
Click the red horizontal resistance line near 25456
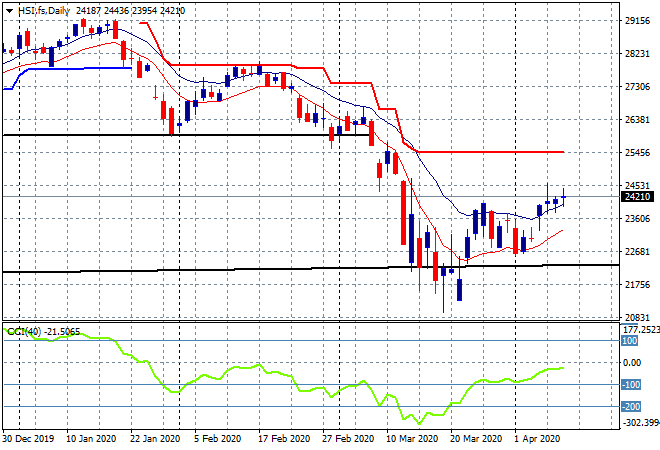[x=490, y=152]
